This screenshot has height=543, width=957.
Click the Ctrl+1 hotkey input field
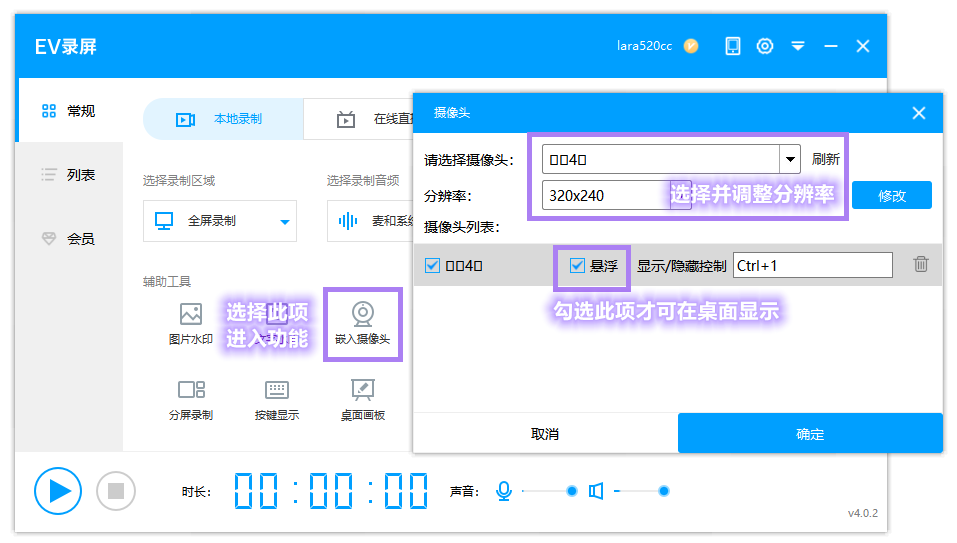tap(812, 265)
